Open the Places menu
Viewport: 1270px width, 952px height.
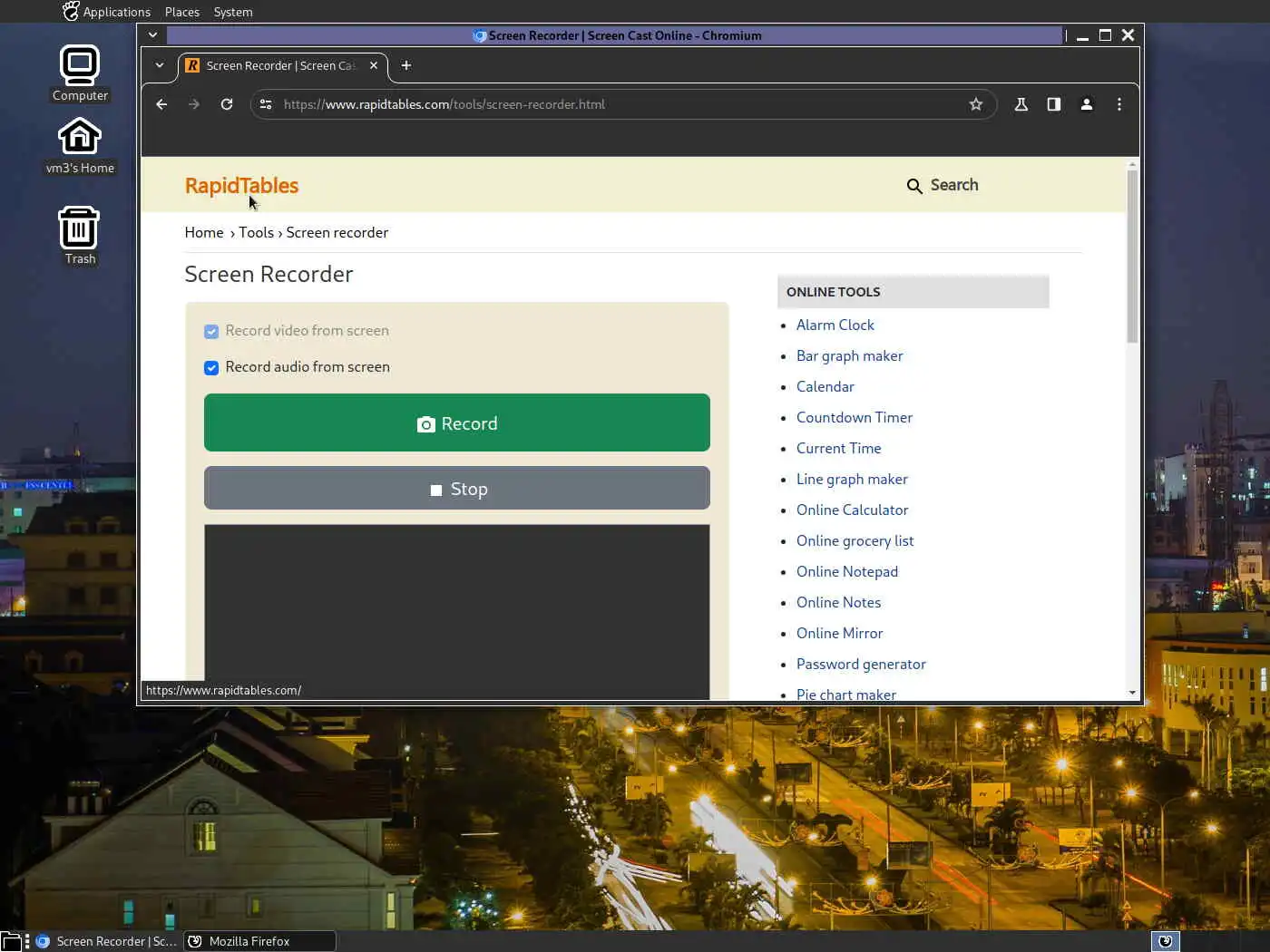click(181, 12)
